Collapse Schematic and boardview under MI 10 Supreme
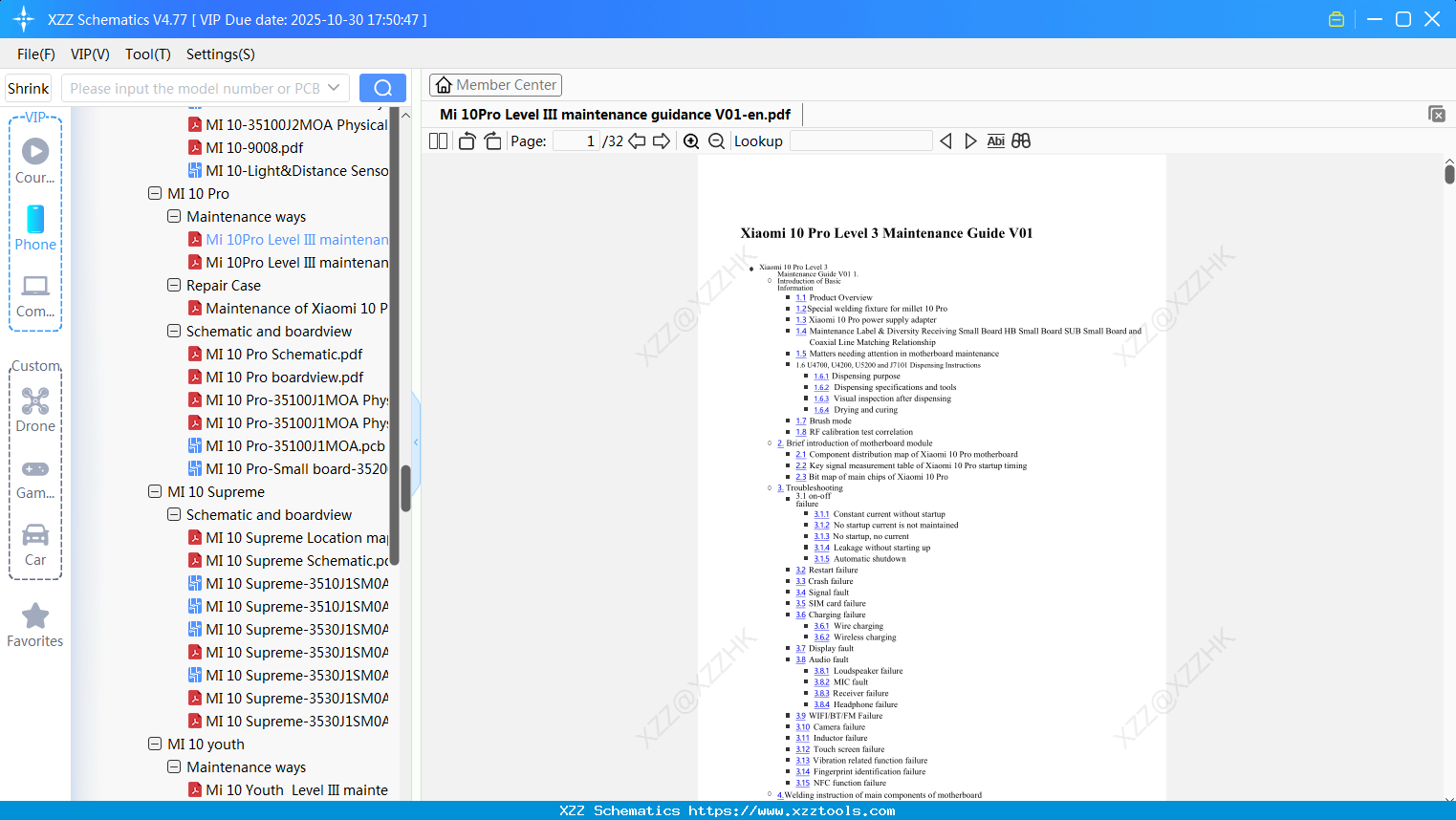This screenshot has height=820, width=1456. click(x=174, y=514)
